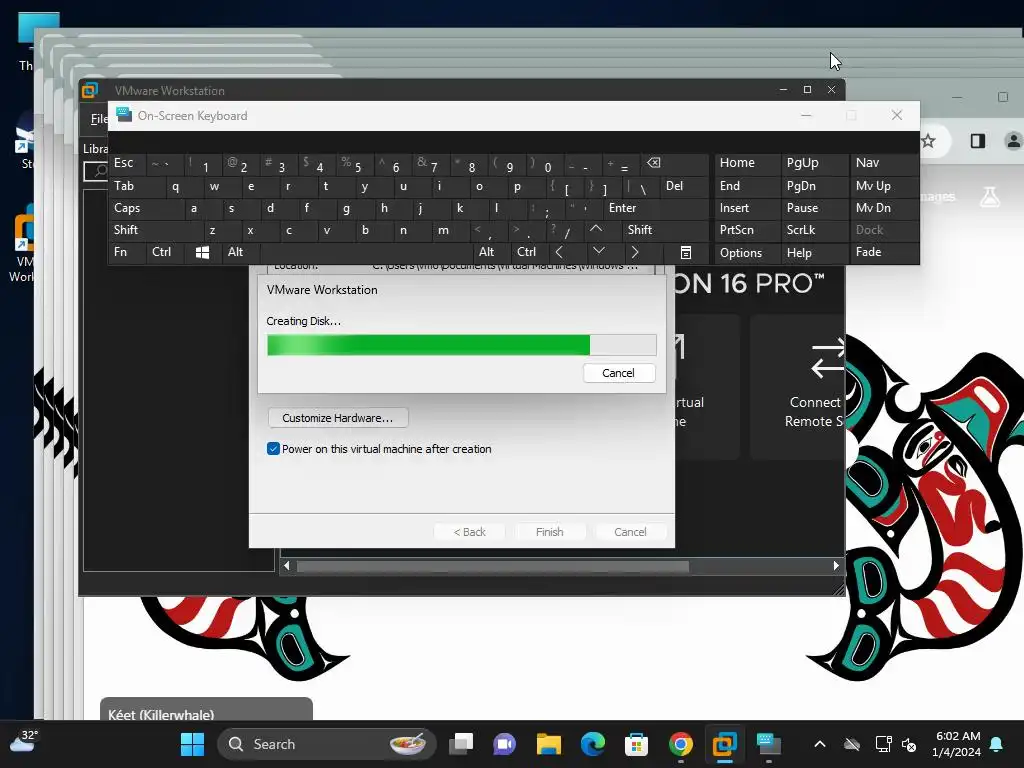This screenshot has width=1024, height=768.
Task: Click the Mv Up key on keyboard
Action: 884,186
